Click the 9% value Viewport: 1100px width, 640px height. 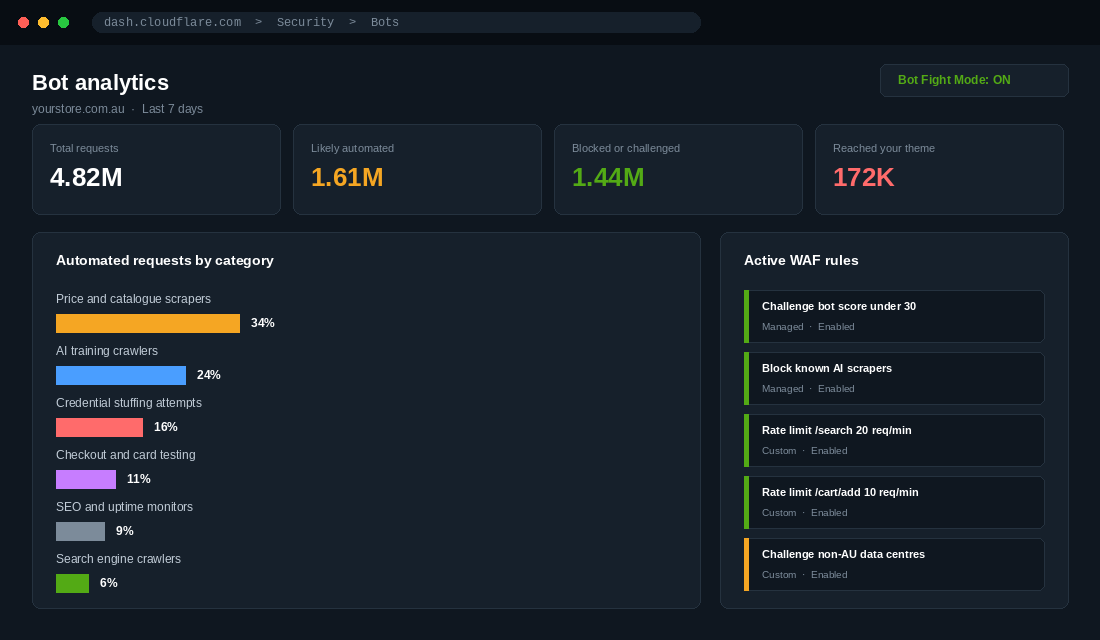(124, 531)
